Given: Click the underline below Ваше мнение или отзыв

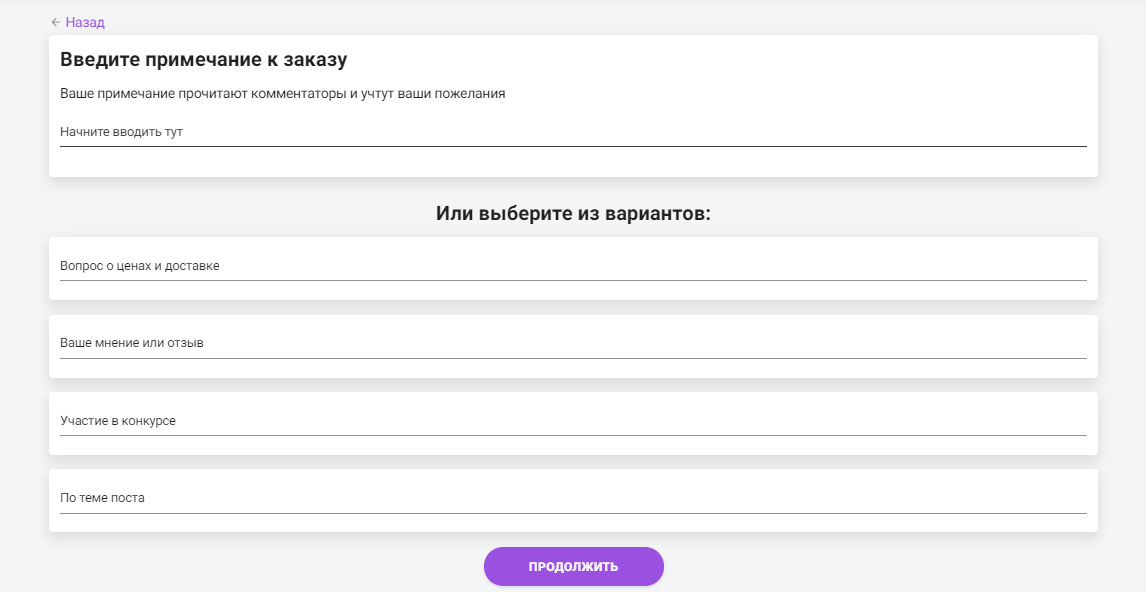Looking at the screenshot, I should [x=573, y=358].
